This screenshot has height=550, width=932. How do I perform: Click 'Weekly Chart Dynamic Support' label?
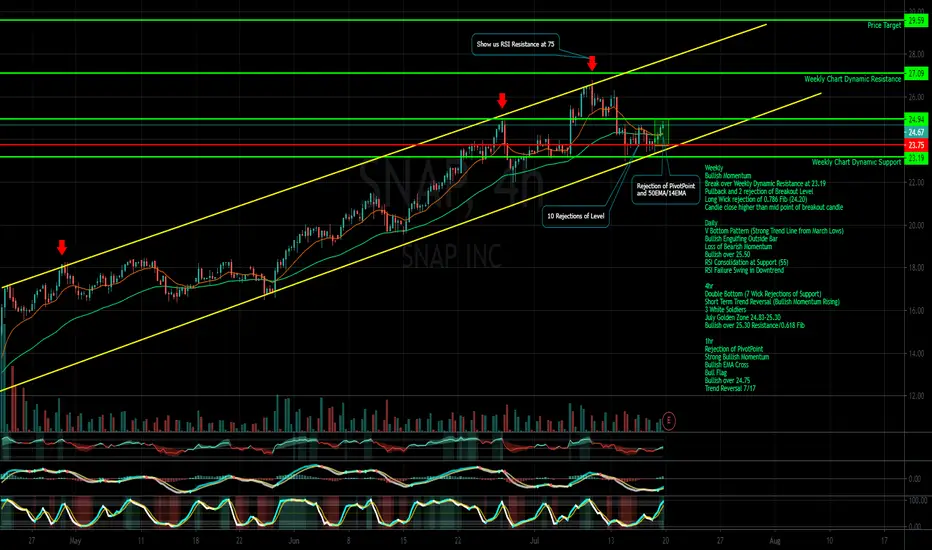pos(856,162)
